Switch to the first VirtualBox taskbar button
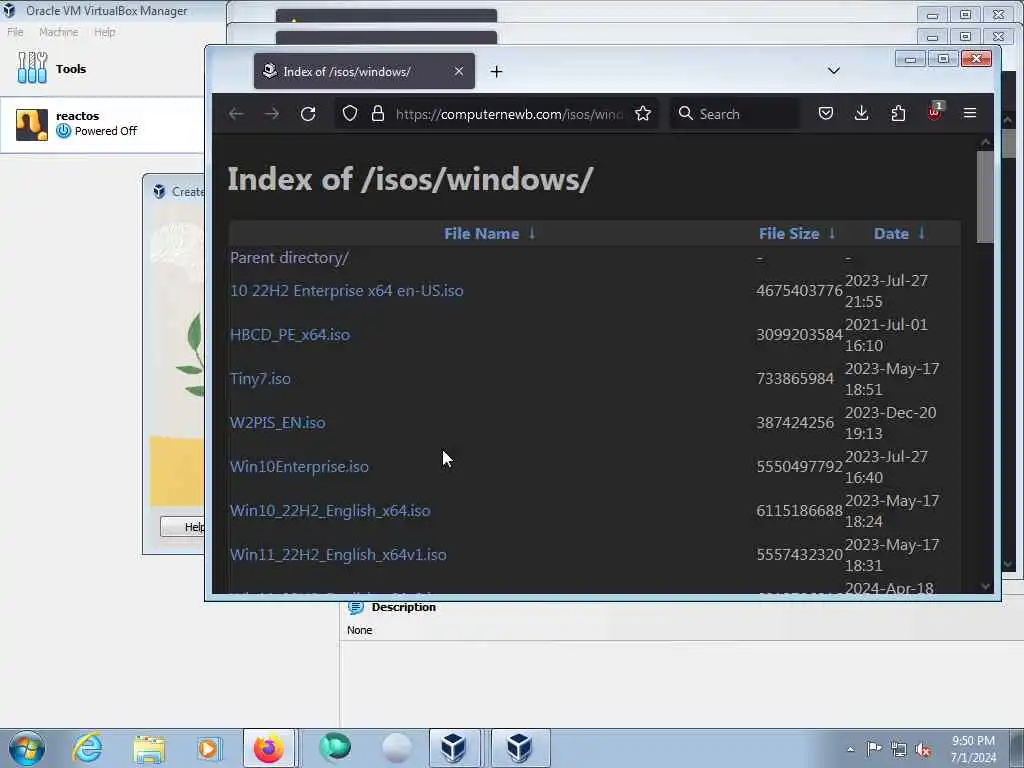 tap(455, 748)
